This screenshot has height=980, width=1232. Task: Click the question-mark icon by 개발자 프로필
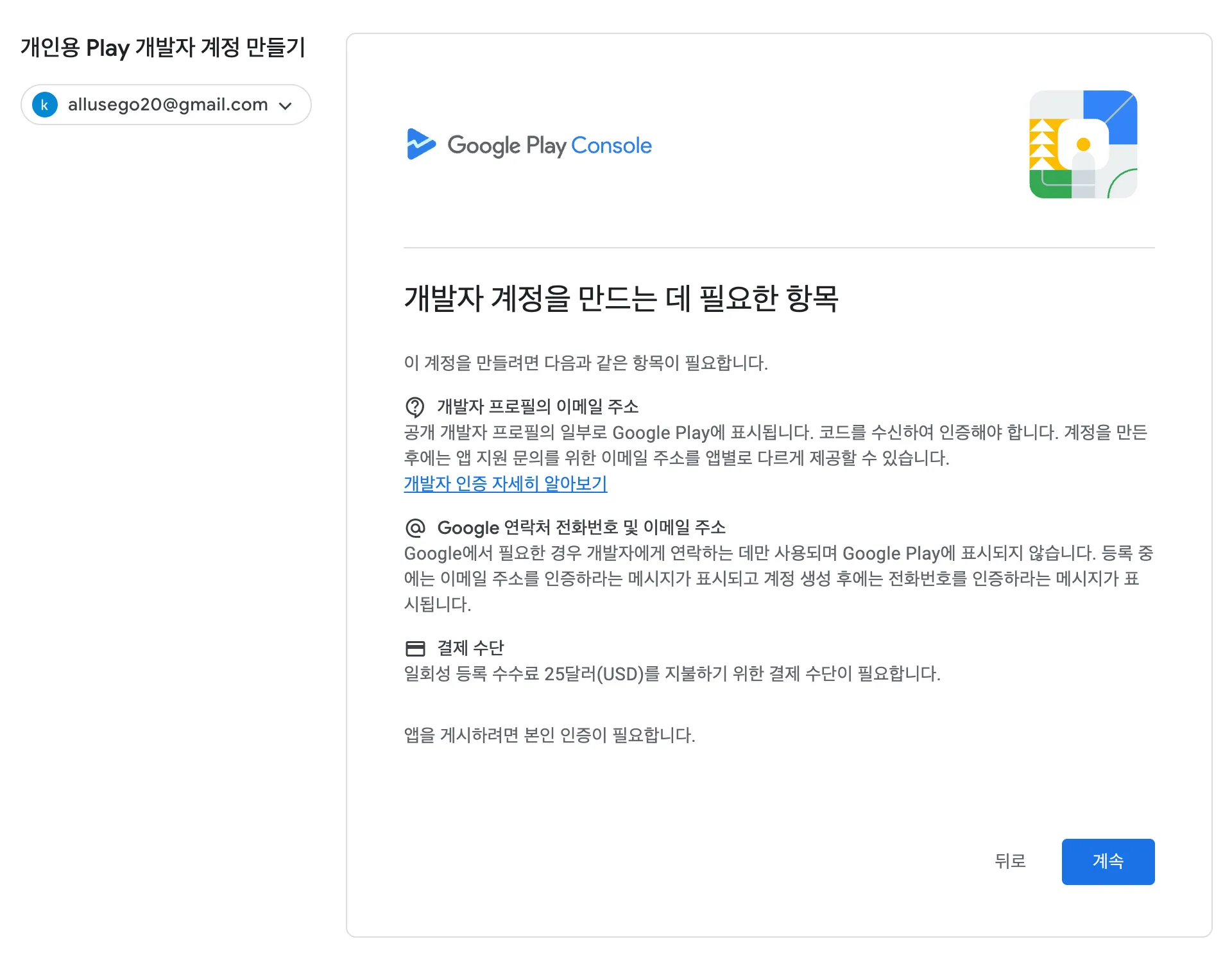pos(415,406)
